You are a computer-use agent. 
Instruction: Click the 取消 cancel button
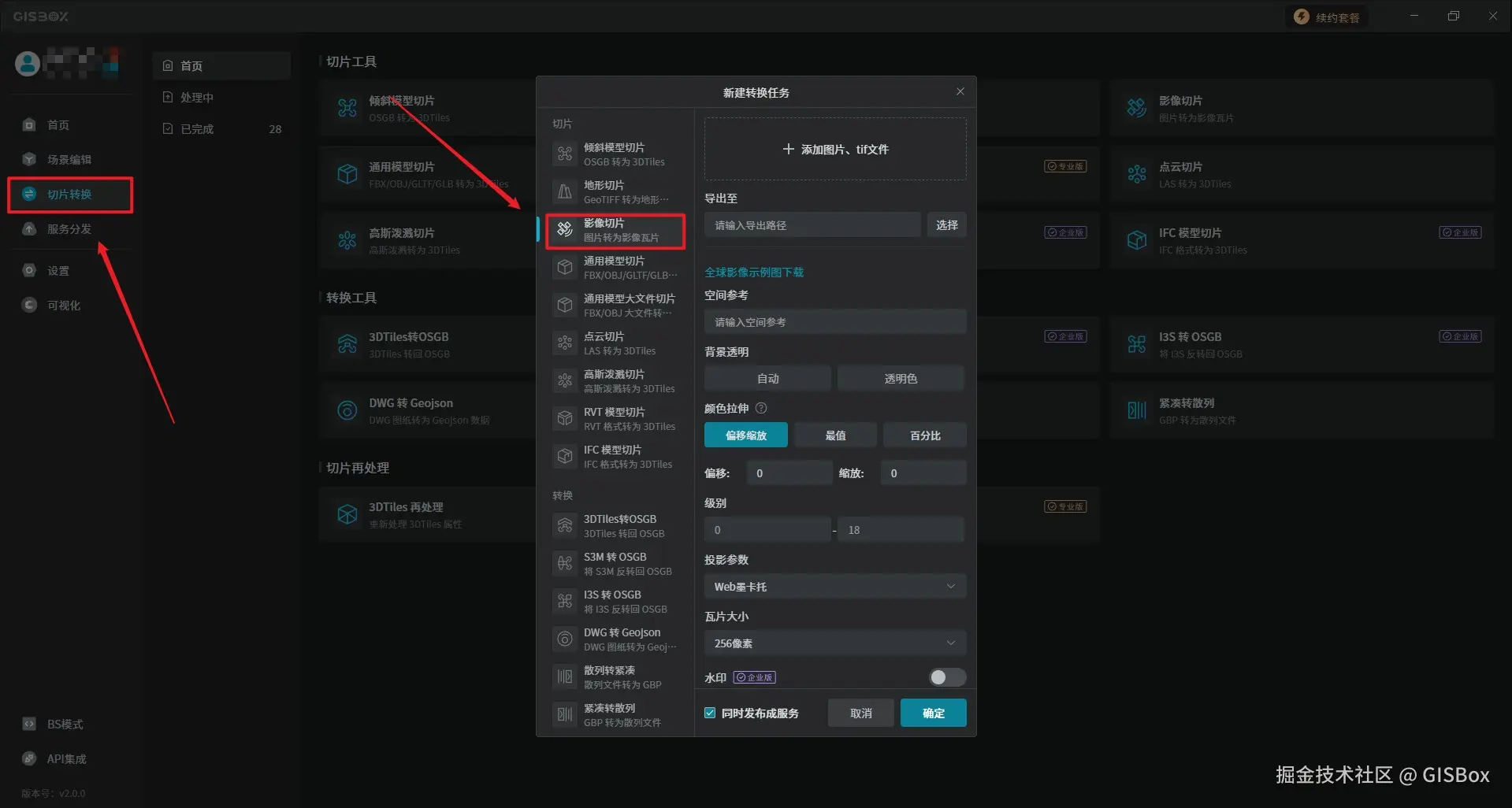click(x=861, y=713)
